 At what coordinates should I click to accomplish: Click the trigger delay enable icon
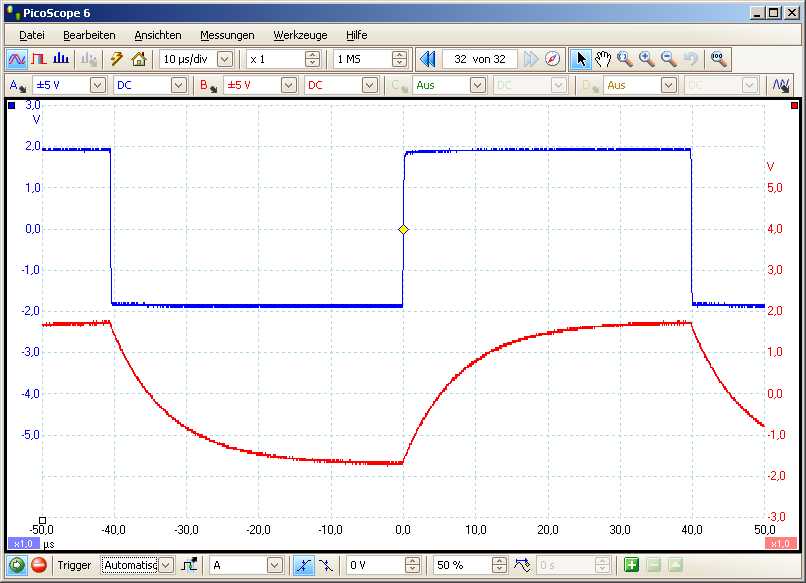tap(522, 566)
